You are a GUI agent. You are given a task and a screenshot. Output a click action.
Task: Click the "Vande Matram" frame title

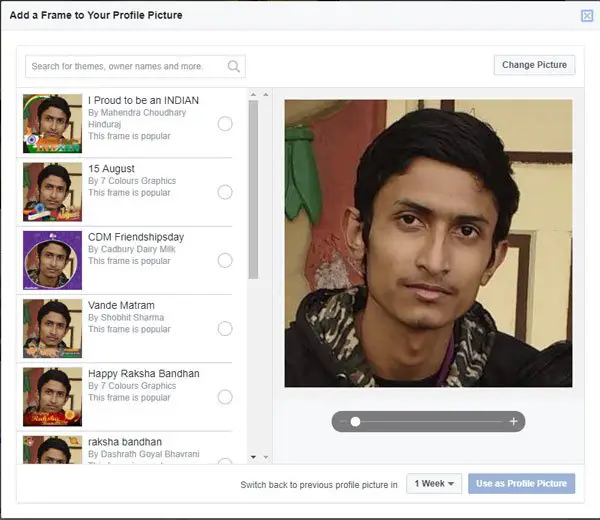(121, 305)
